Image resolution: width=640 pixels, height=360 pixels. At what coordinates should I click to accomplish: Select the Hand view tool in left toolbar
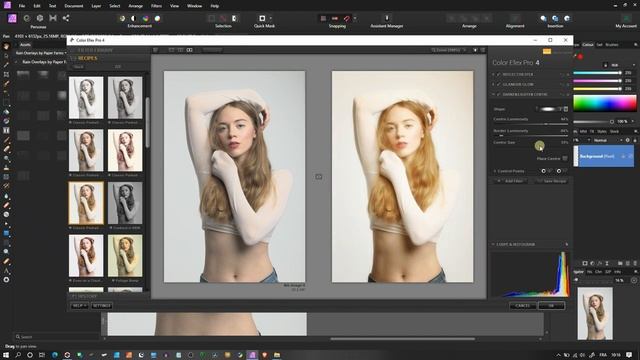(6, 46)
